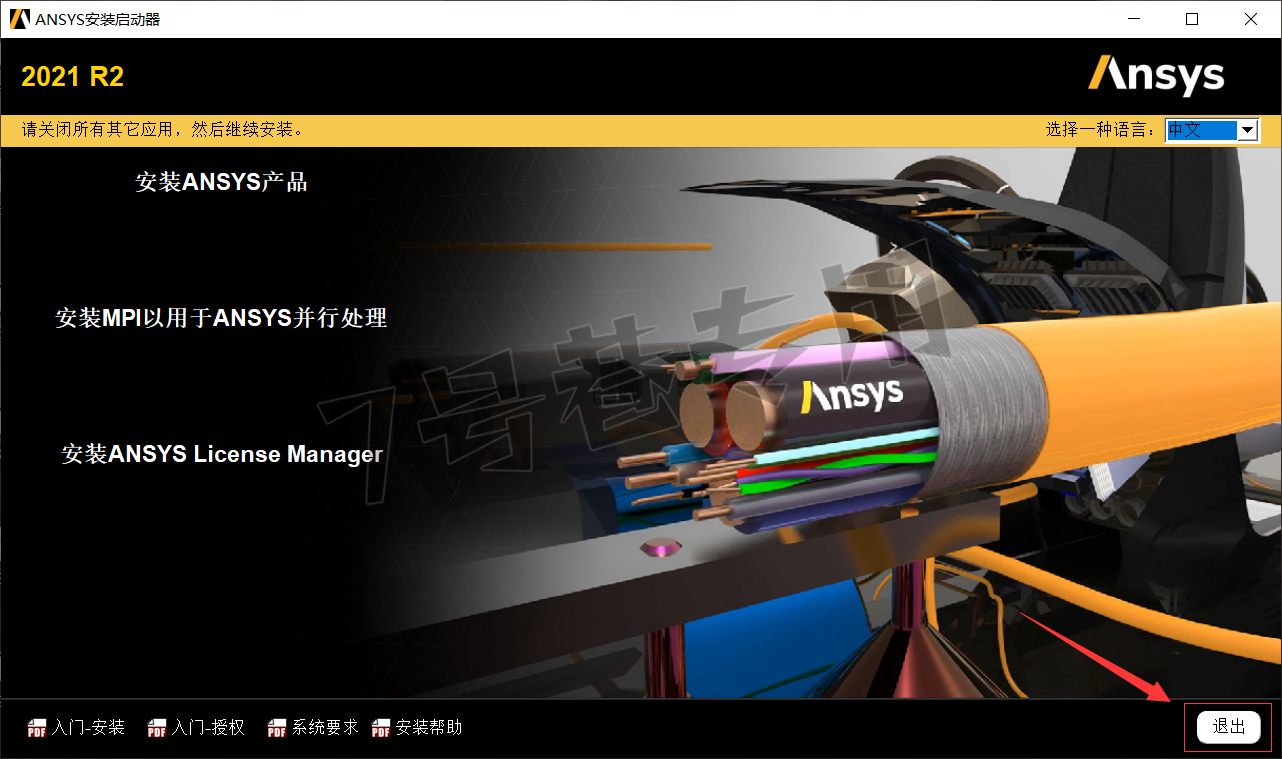Screen dimensions: 1282x759
Task: Click the 退出 button
Action: (x=1229, y=727)
